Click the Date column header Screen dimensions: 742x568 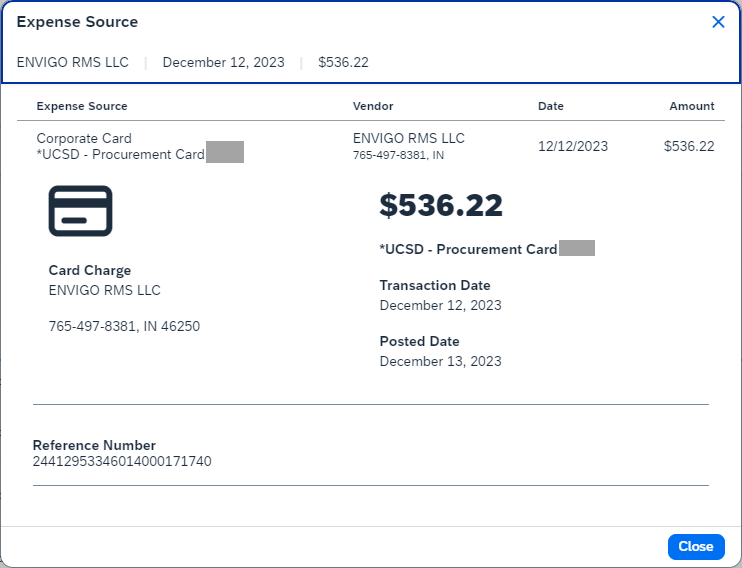[551, 106]
